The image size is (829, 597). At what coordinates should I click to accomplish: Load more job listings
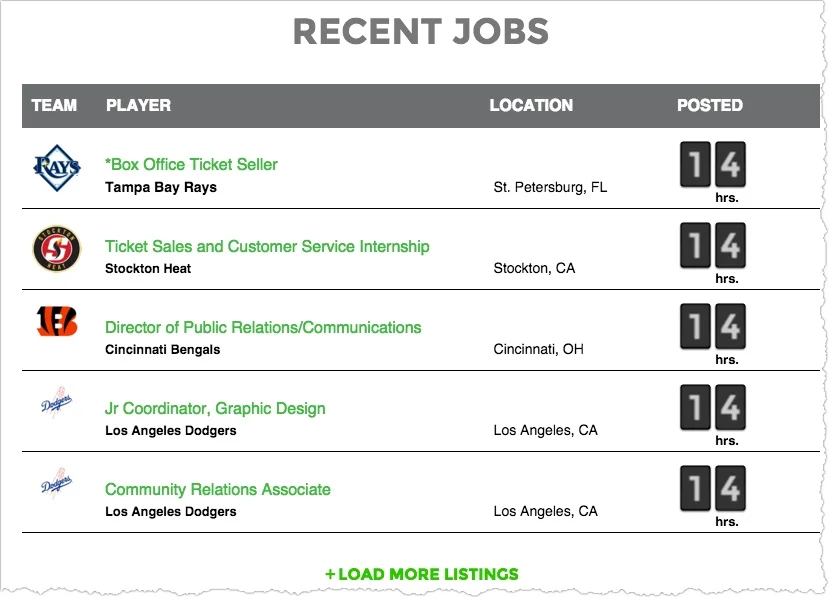click(421, 574)
